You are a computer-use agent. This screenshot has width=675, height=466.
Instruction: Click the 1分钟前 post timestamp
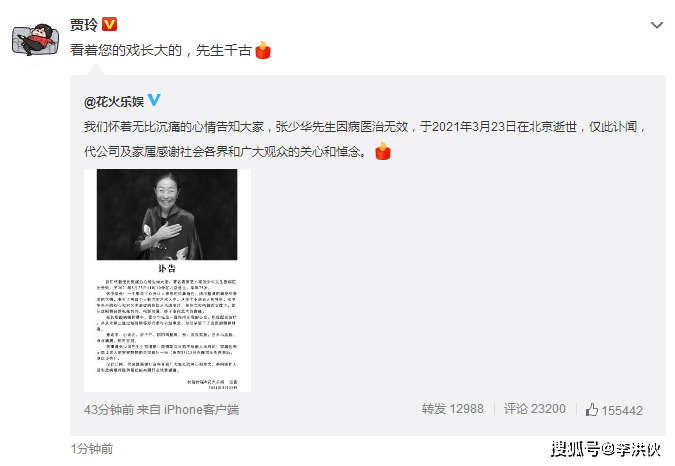tap(92, 449)
